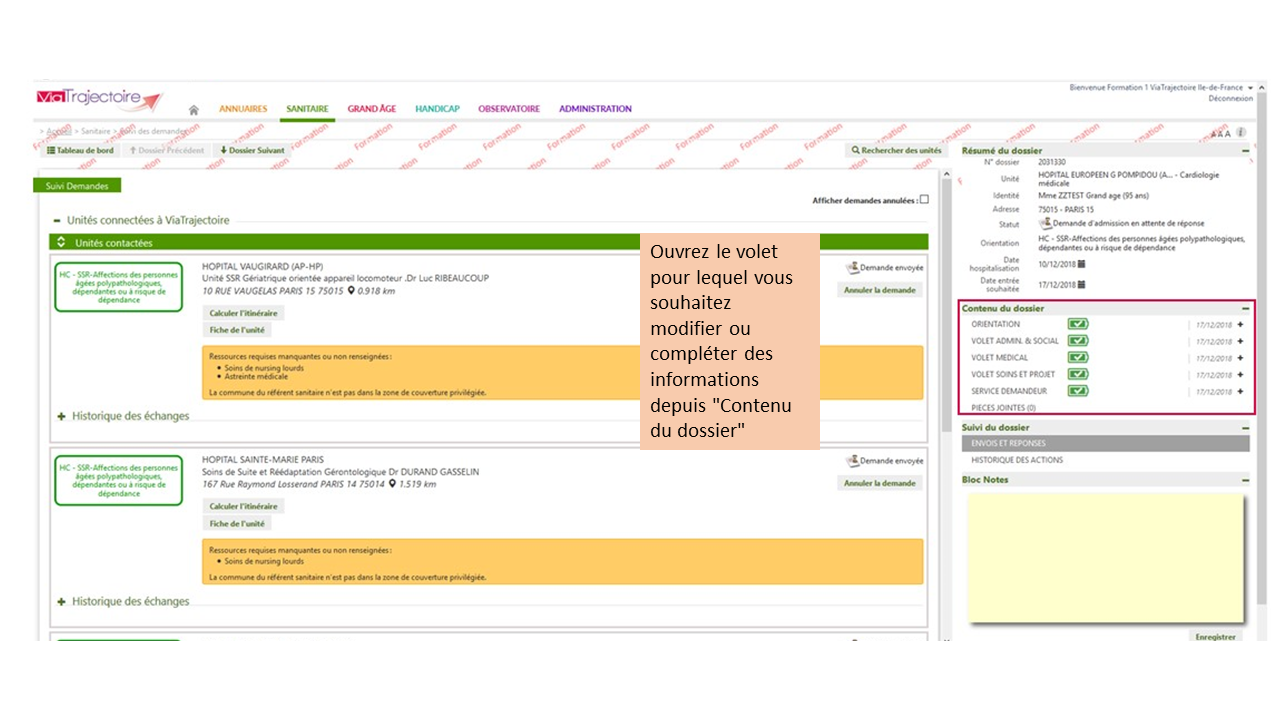Expand the VOLET ADMIN. & SOCIAL plus sign
Screen dimensions: 1280x720
[x=1241, y=341]
